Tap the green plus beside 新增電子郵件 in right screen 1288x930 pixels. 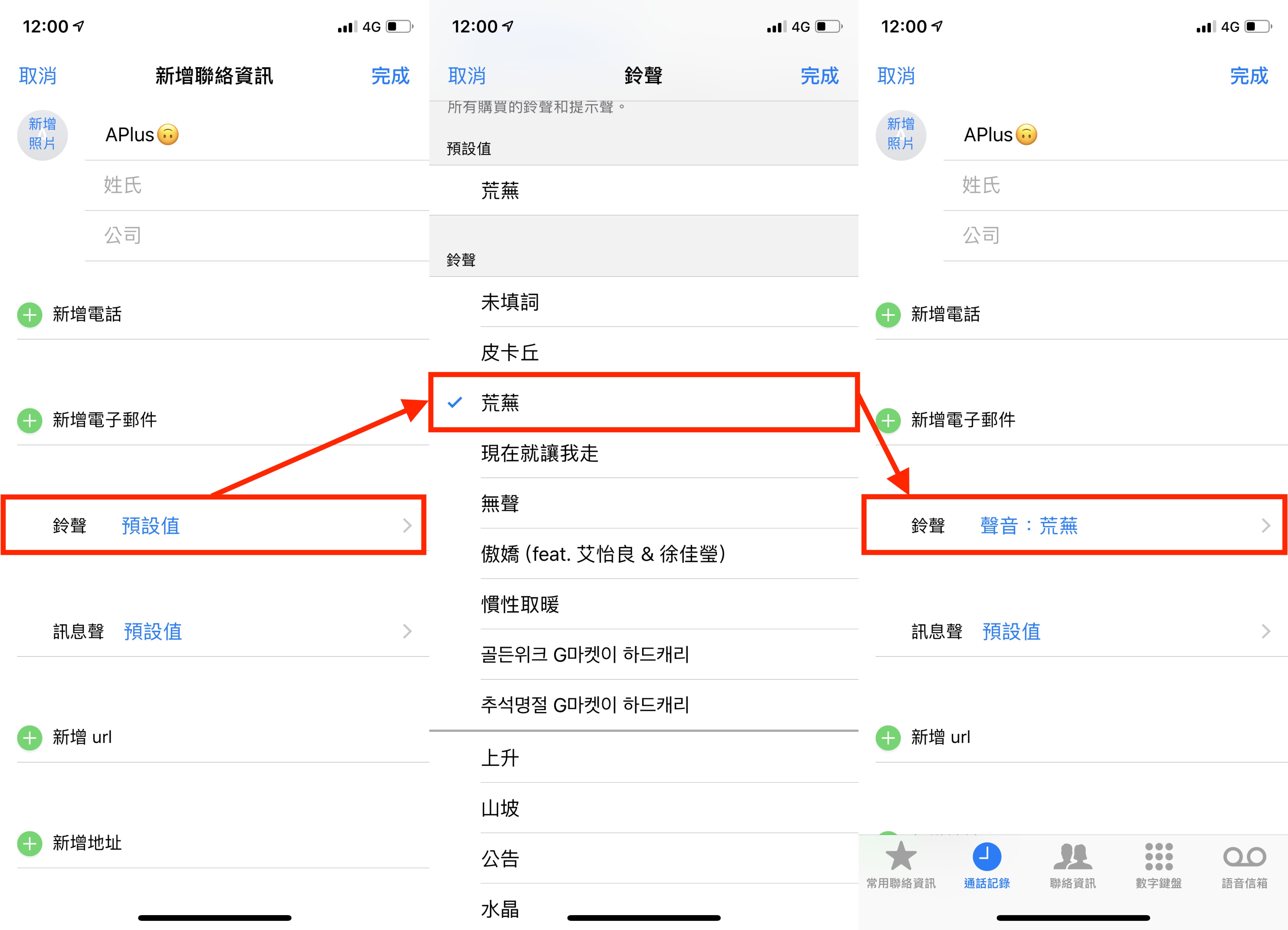pos(888,420)
